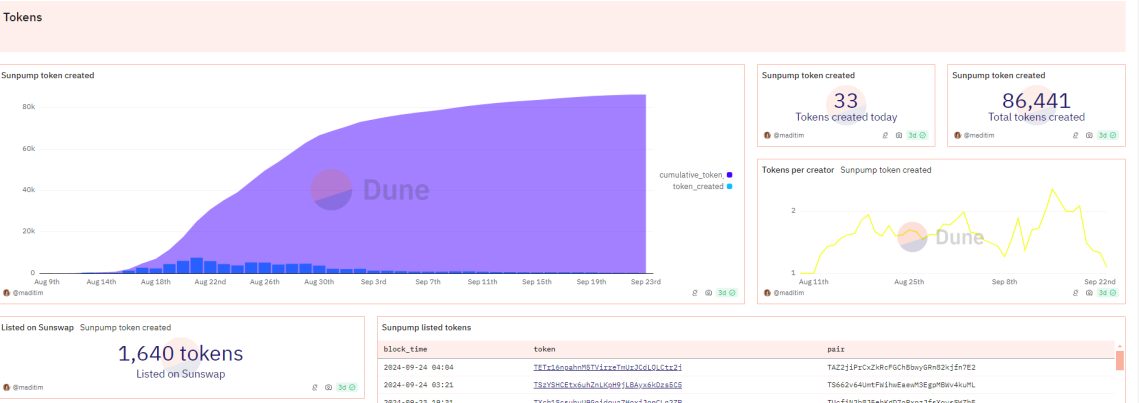Image resolution: width=1139 pixels, height=403 pixels.
Task: Click the token column header
Action: pos(545,349)
